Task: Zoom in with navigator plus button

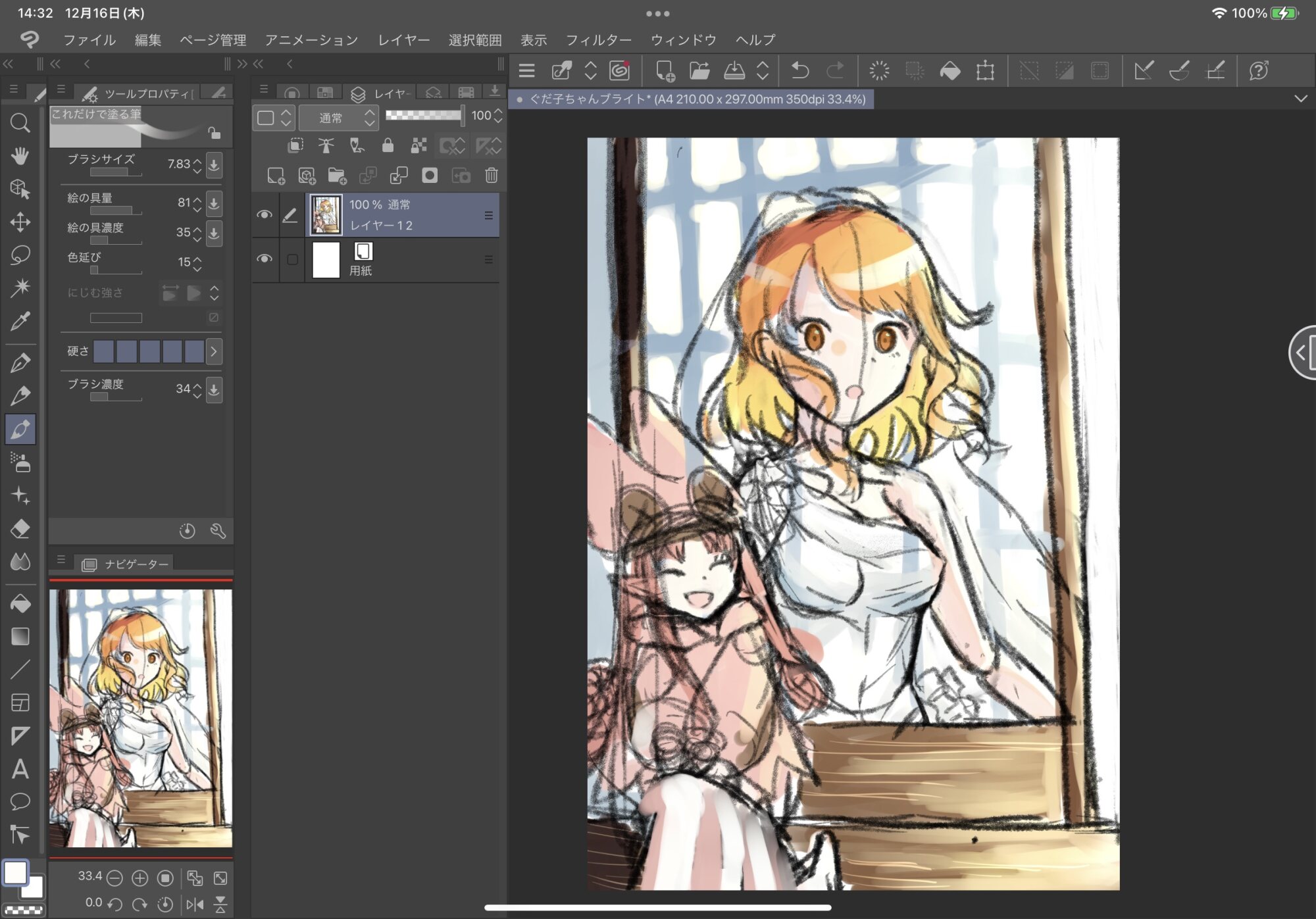Action: tap(139, 878)
